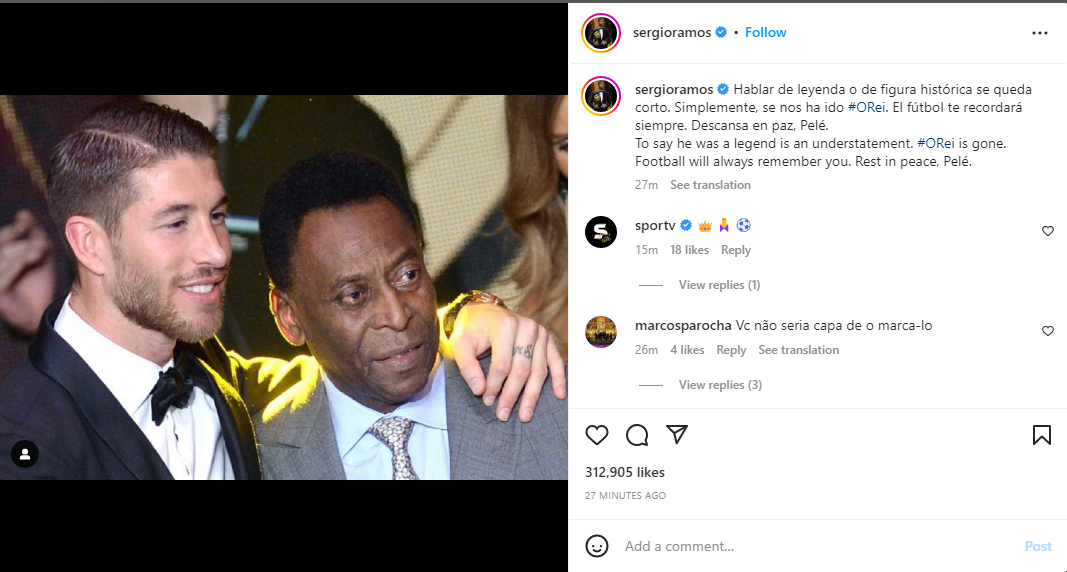This screenshot has height=572, width=1067.
Task: Expand sportv's View replies (1)
Action: [719, 285]
